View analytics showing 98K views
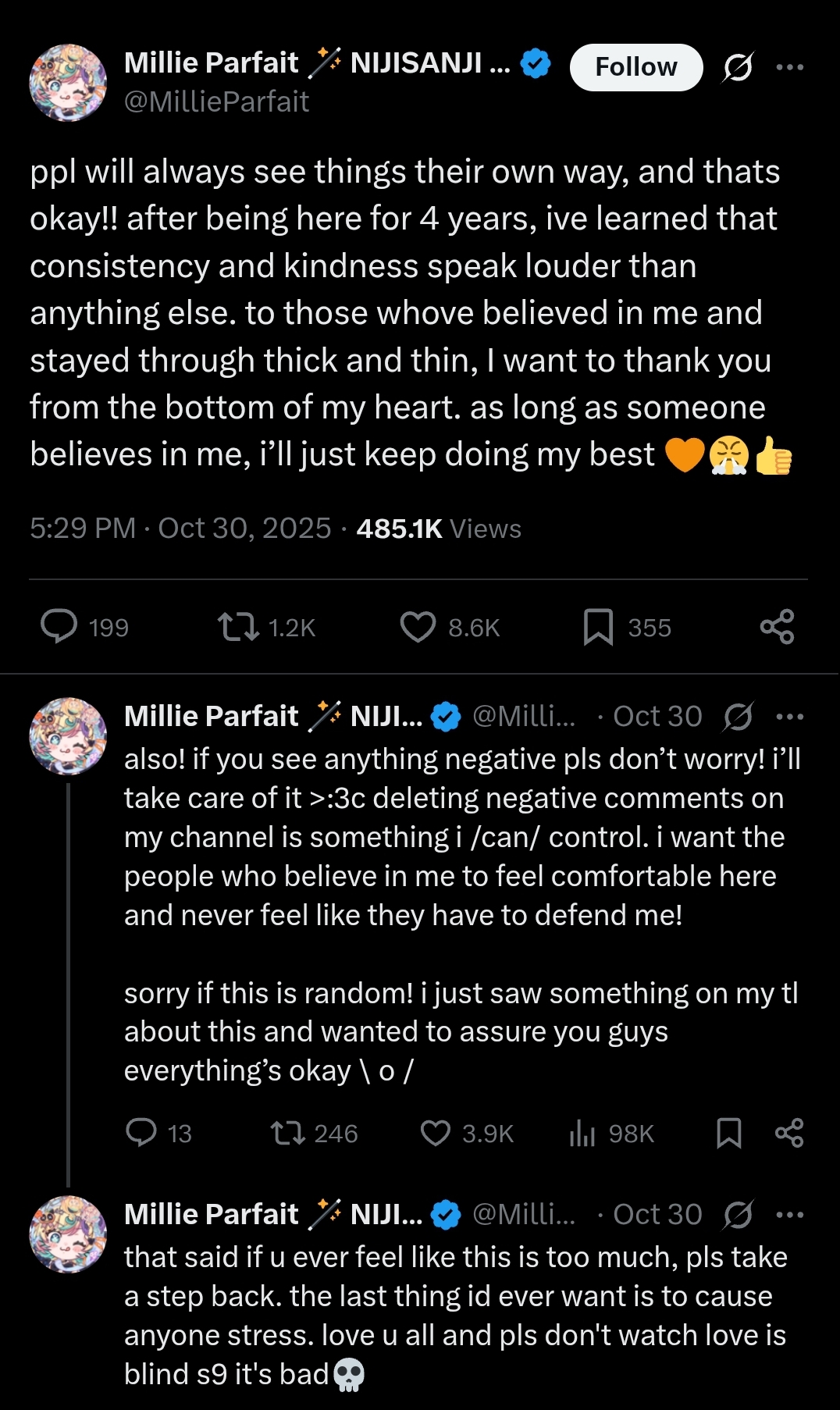 point(582,1133)
